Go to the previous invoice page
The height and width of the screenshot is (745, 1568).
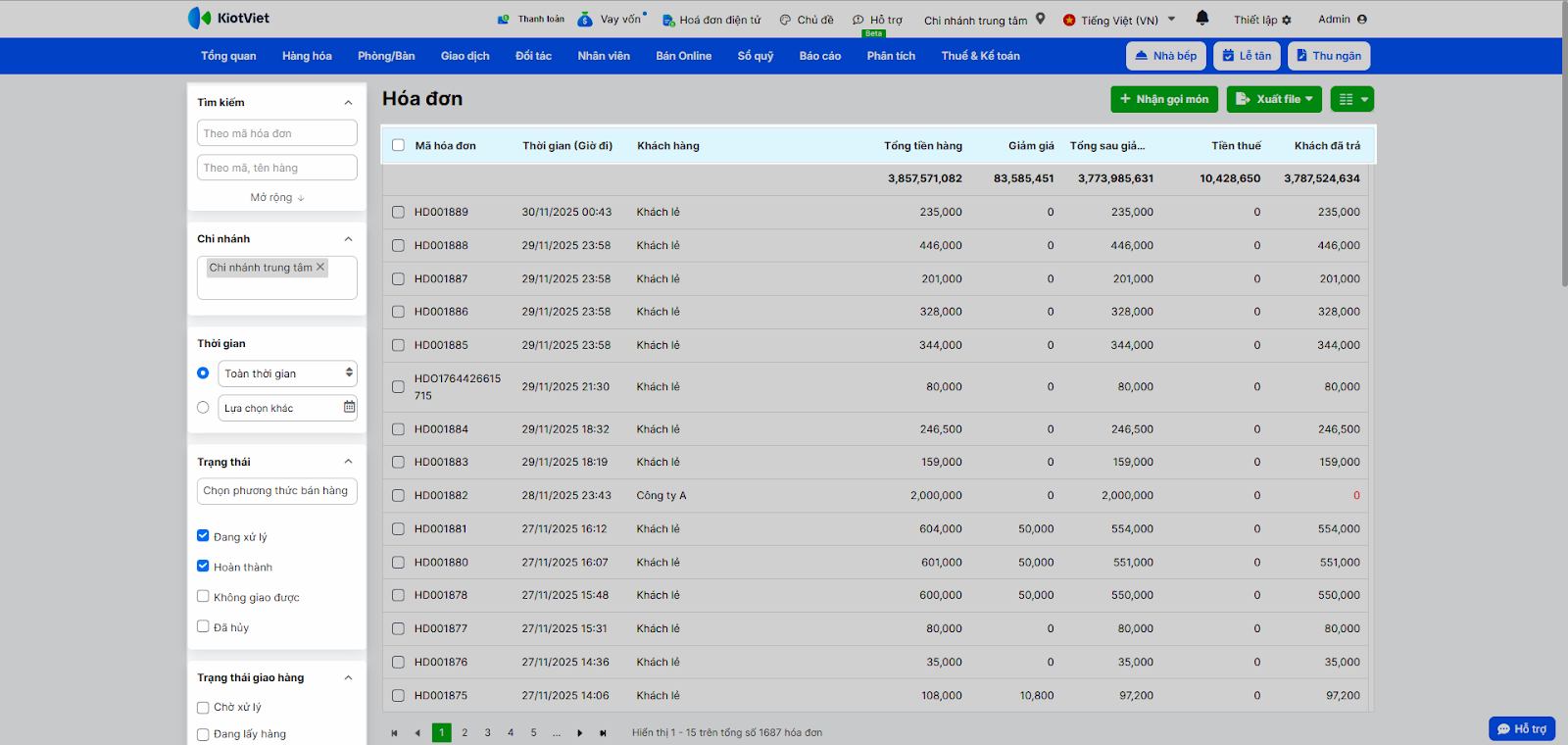(417, 733)
